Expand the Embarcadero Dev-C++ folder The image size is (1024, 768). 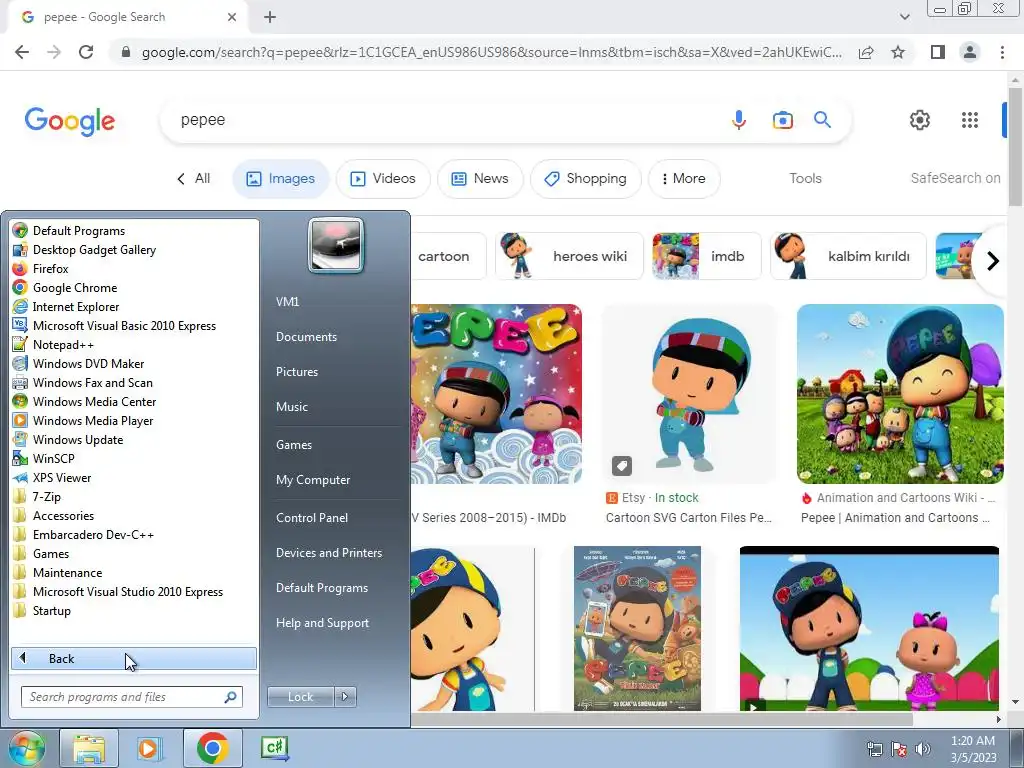(84, 534)
